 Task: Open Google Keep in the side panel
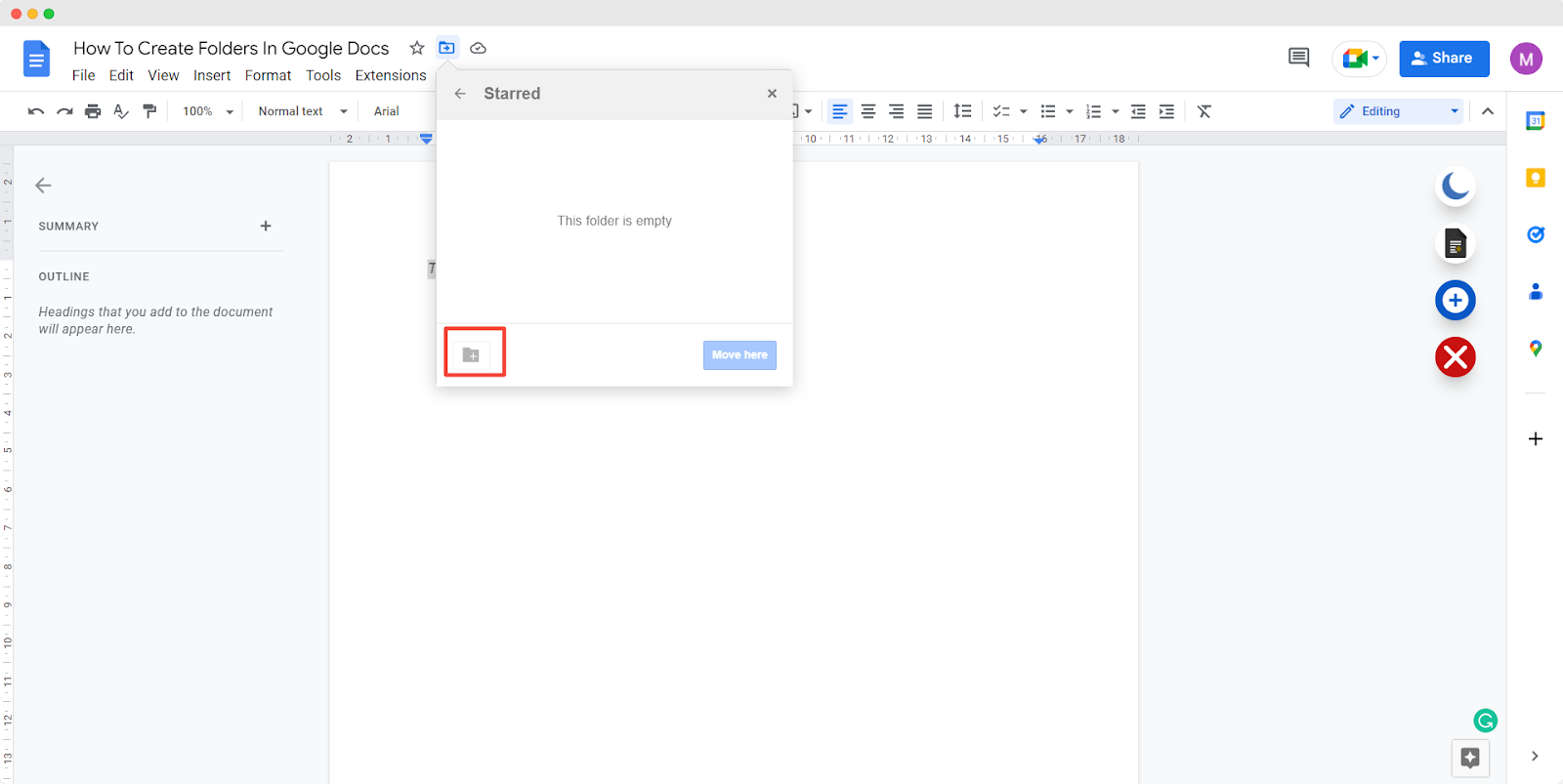(x=1536, y=178)
